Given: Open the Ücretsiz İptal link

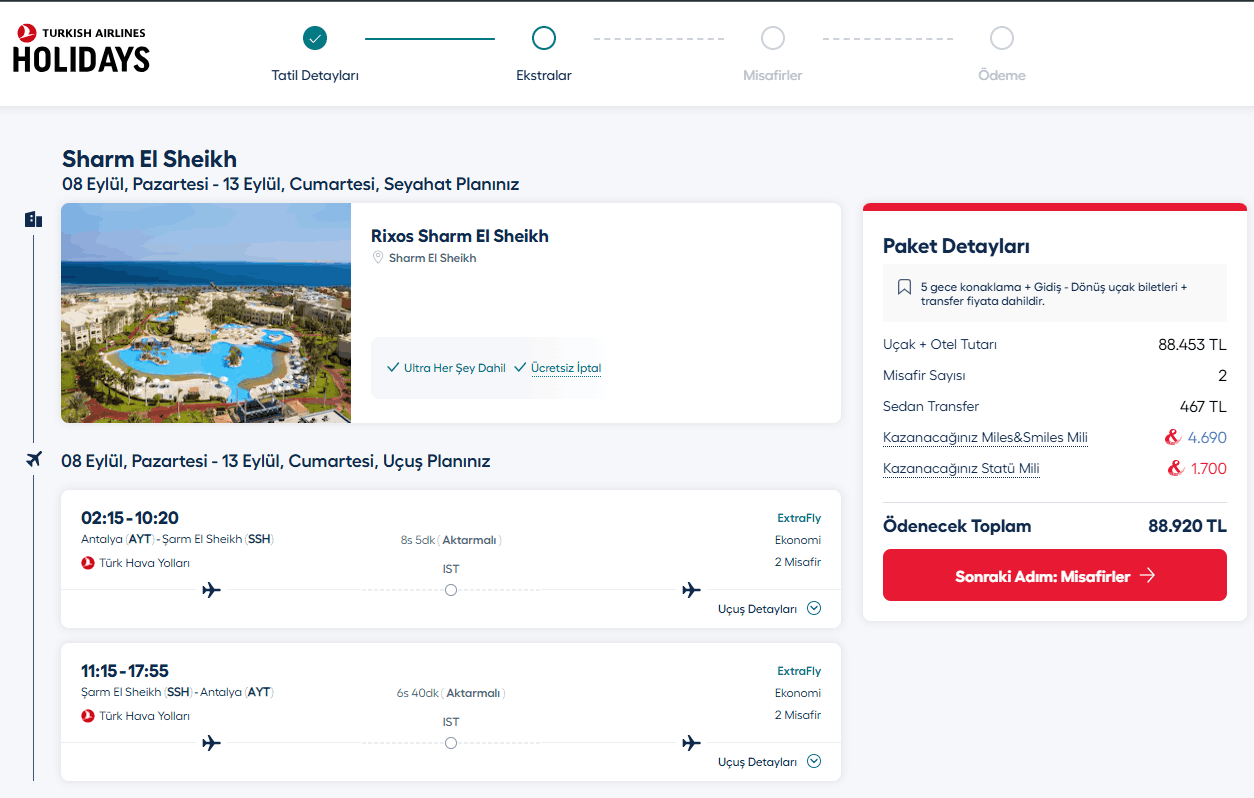Looking at the screenshot, I should point(566,368).
